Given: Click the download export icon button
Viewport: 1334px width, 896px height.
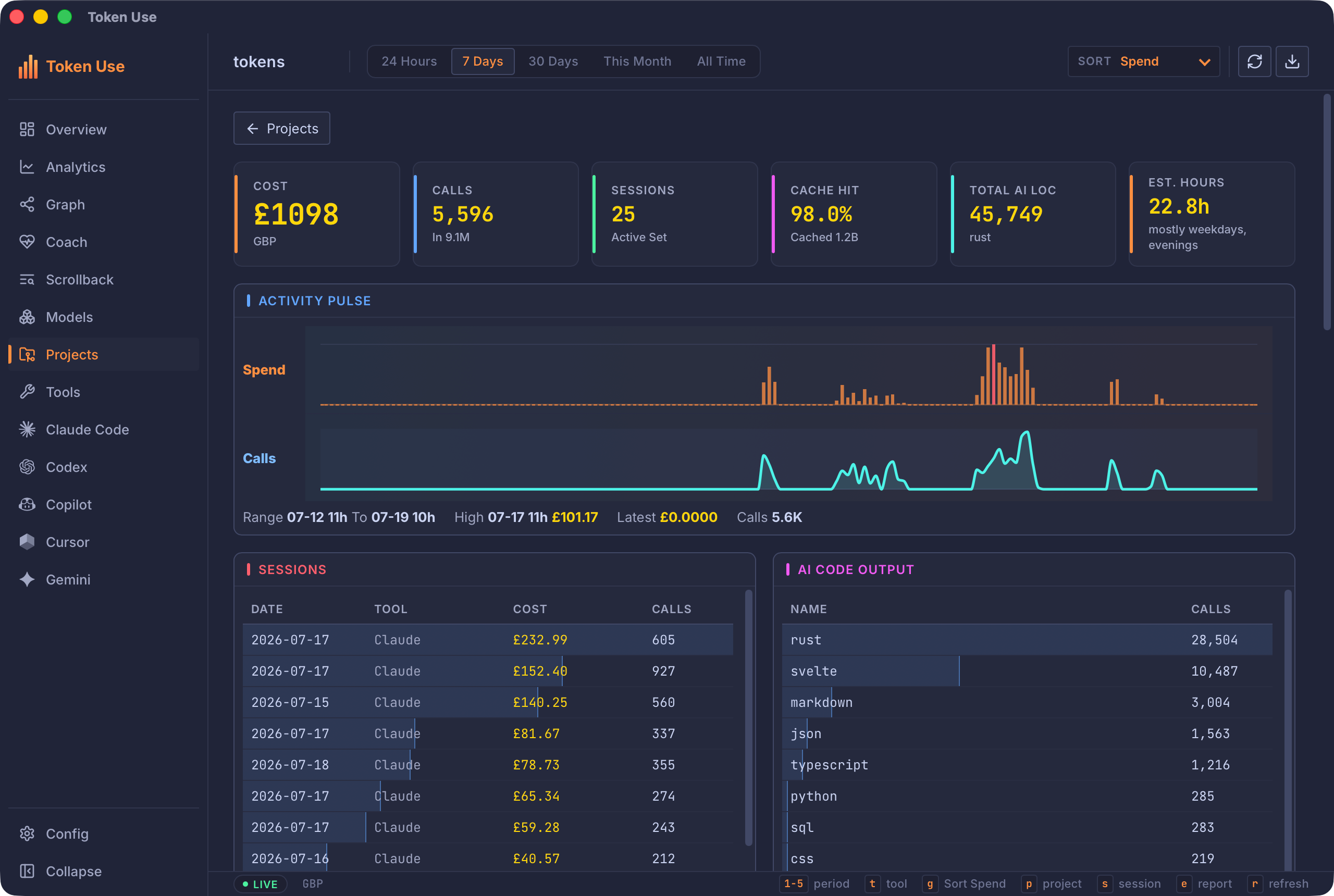Looking at the screenshot, I should tap(1292, 61).
